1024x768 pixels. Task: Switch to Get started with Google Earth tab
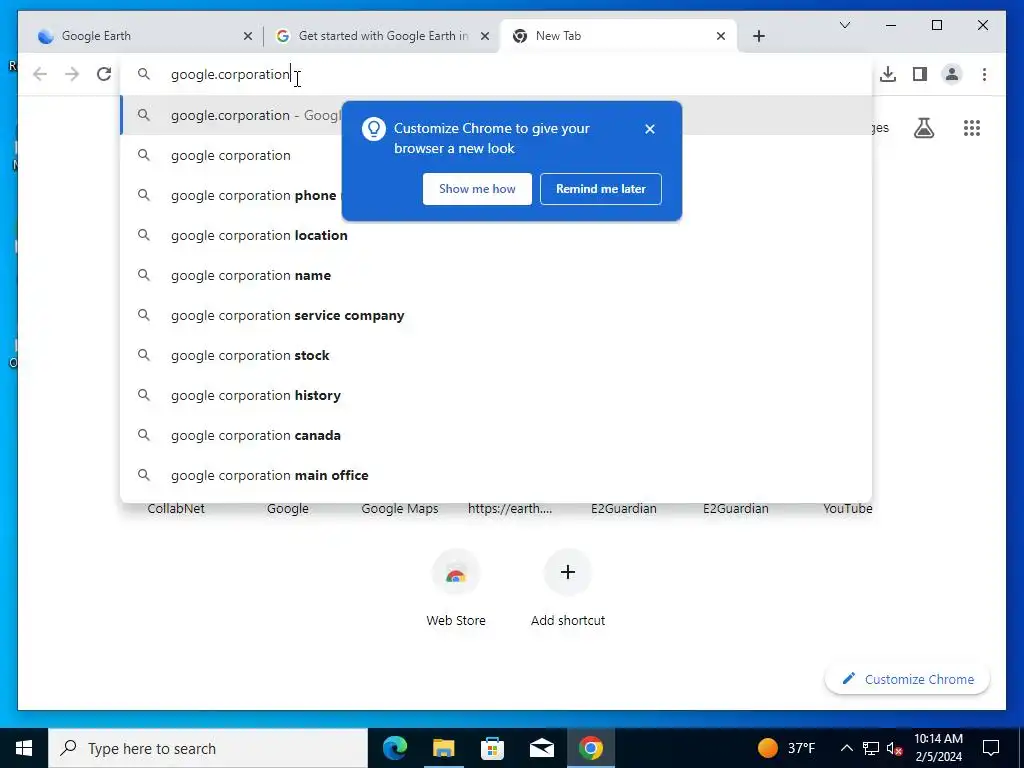tap(382, 36)
